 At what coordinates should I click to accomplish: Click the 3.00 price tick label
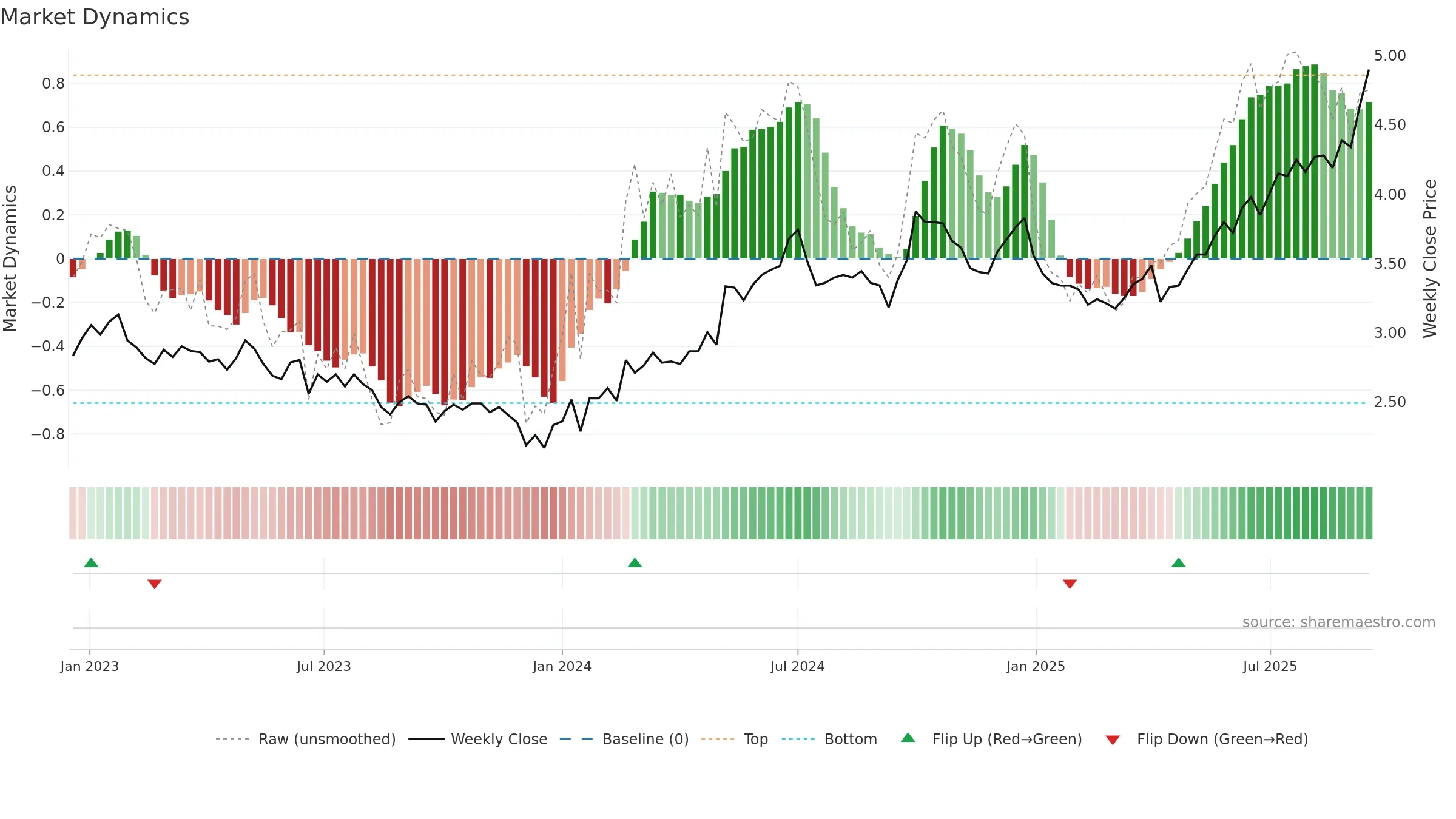[1390, 333]
